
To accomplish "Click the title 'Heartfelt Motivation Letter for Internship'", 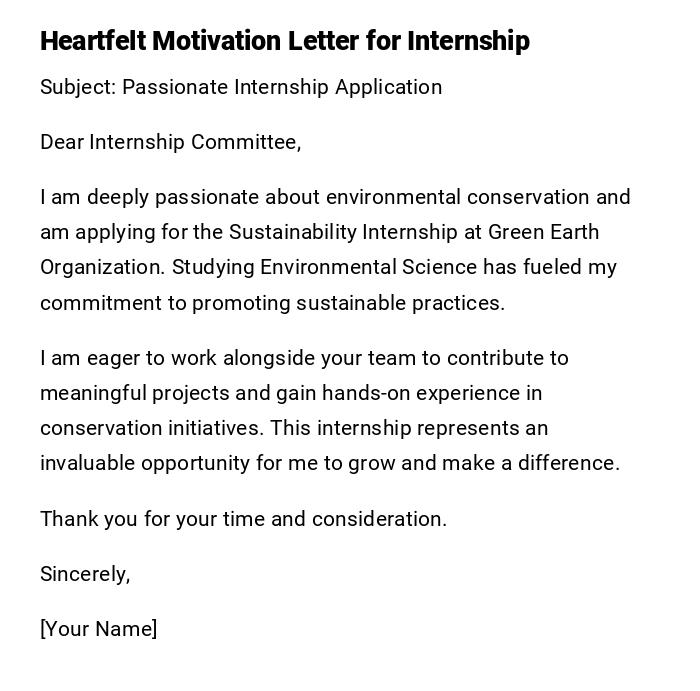I will click(284, 41).
